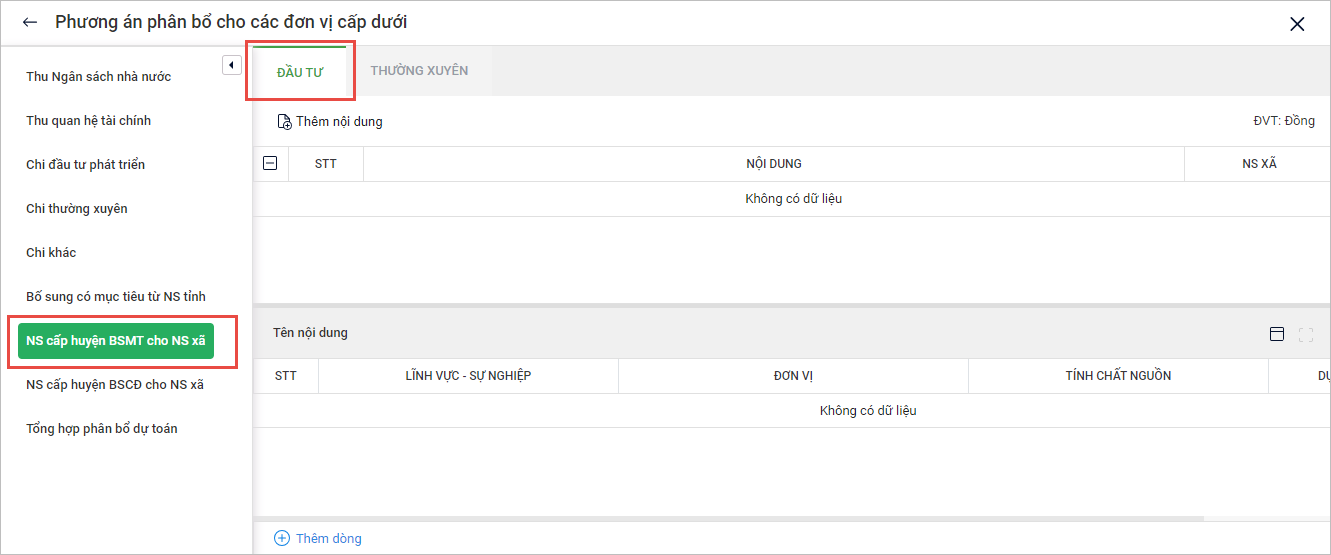Open Tổng hợp phân bổ dự toán

tap(101, 429)
